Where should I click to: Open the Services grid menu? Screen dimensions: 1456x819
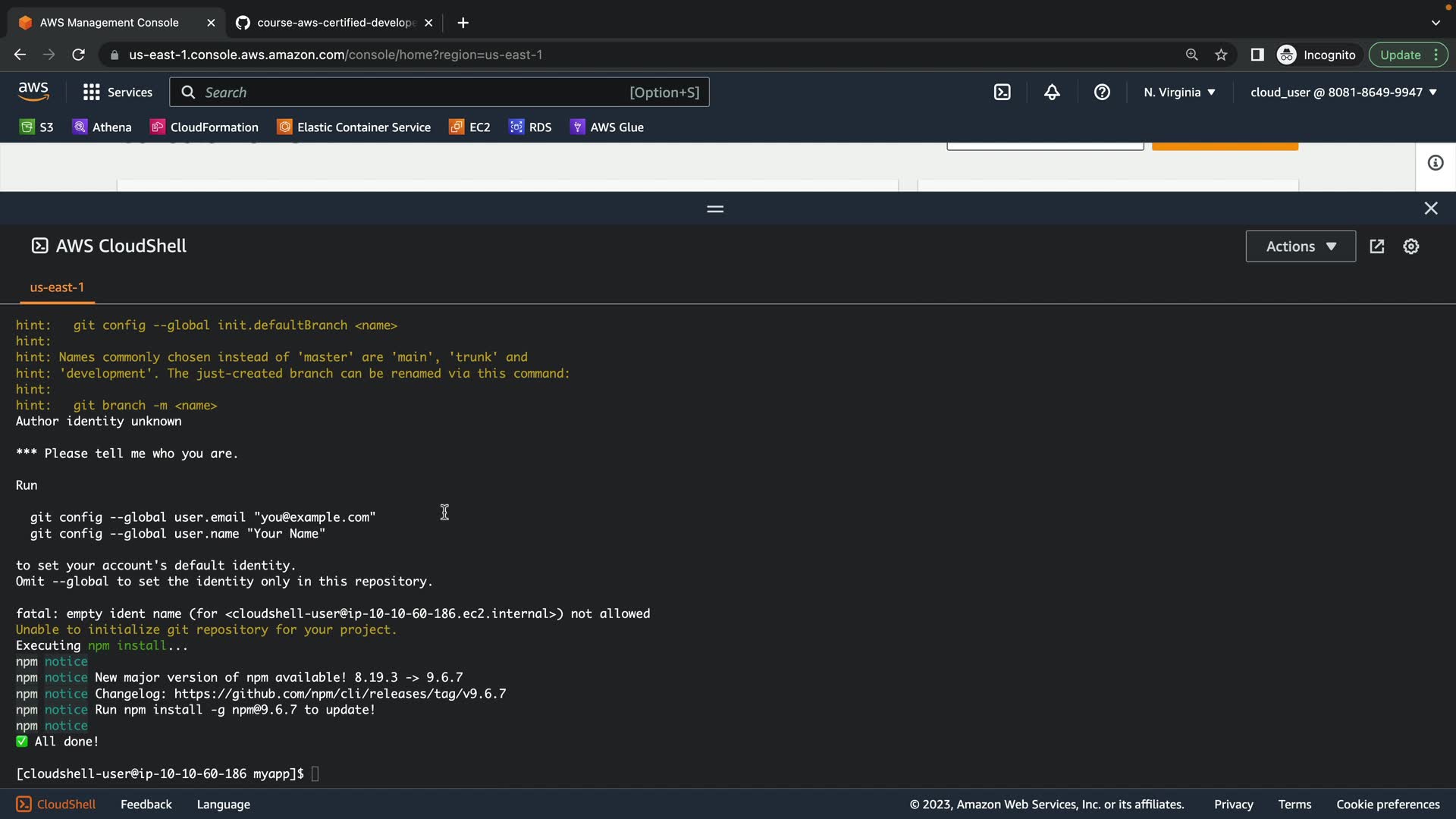[x=118, y=93]
